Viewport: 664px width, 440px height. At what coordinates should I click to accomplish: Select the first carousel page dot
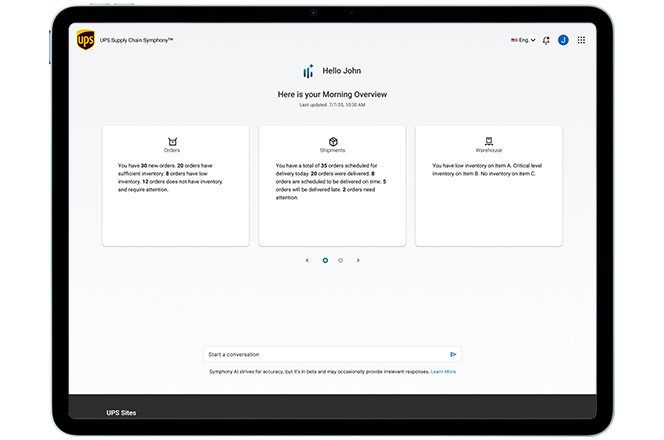point(325,260)
